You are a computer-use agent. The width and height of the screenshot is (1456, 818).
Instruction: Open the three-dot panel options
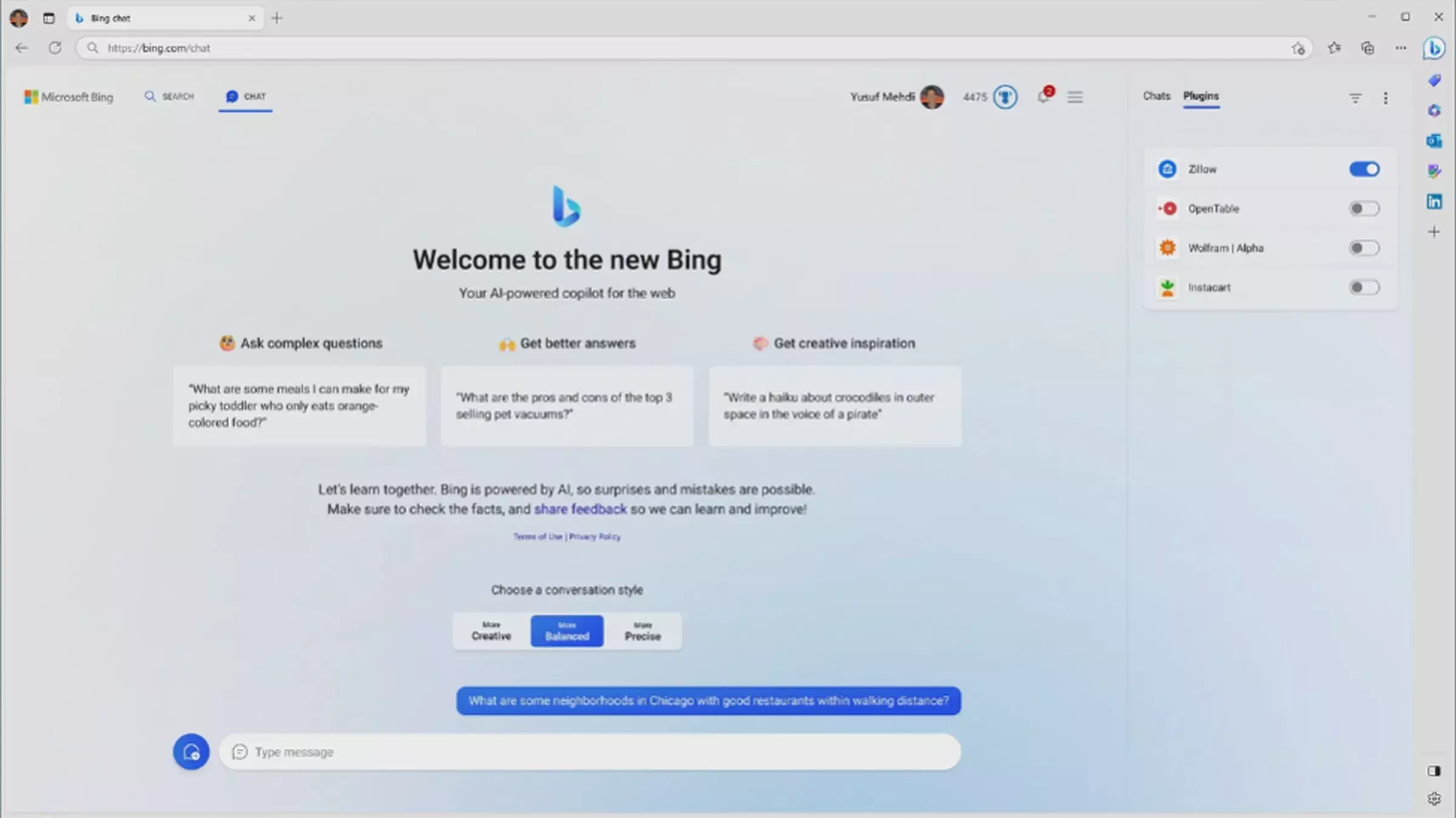[x=1386, y=98]
